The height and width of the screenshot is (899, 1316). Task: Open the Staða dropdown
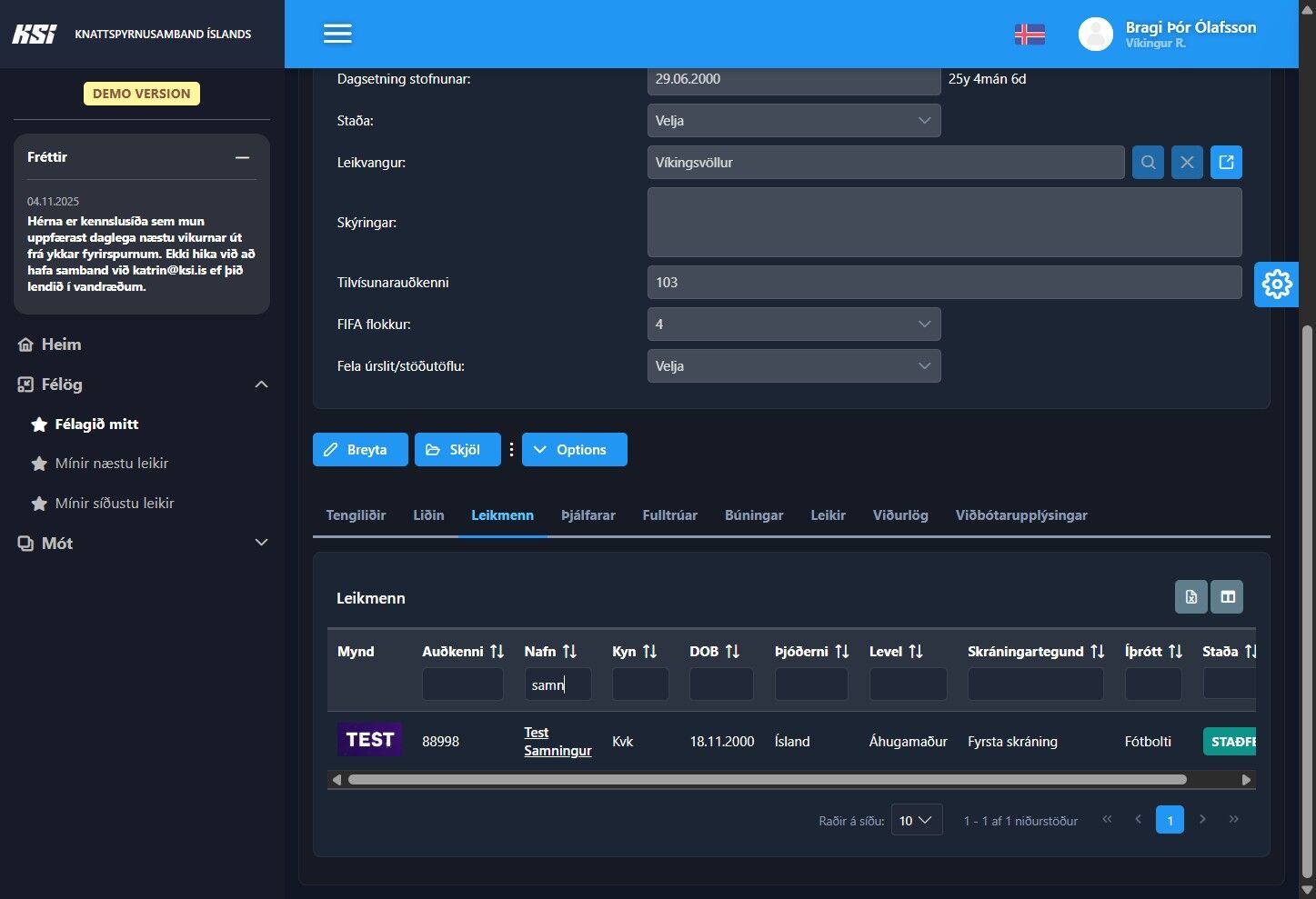tap(794, 121)
